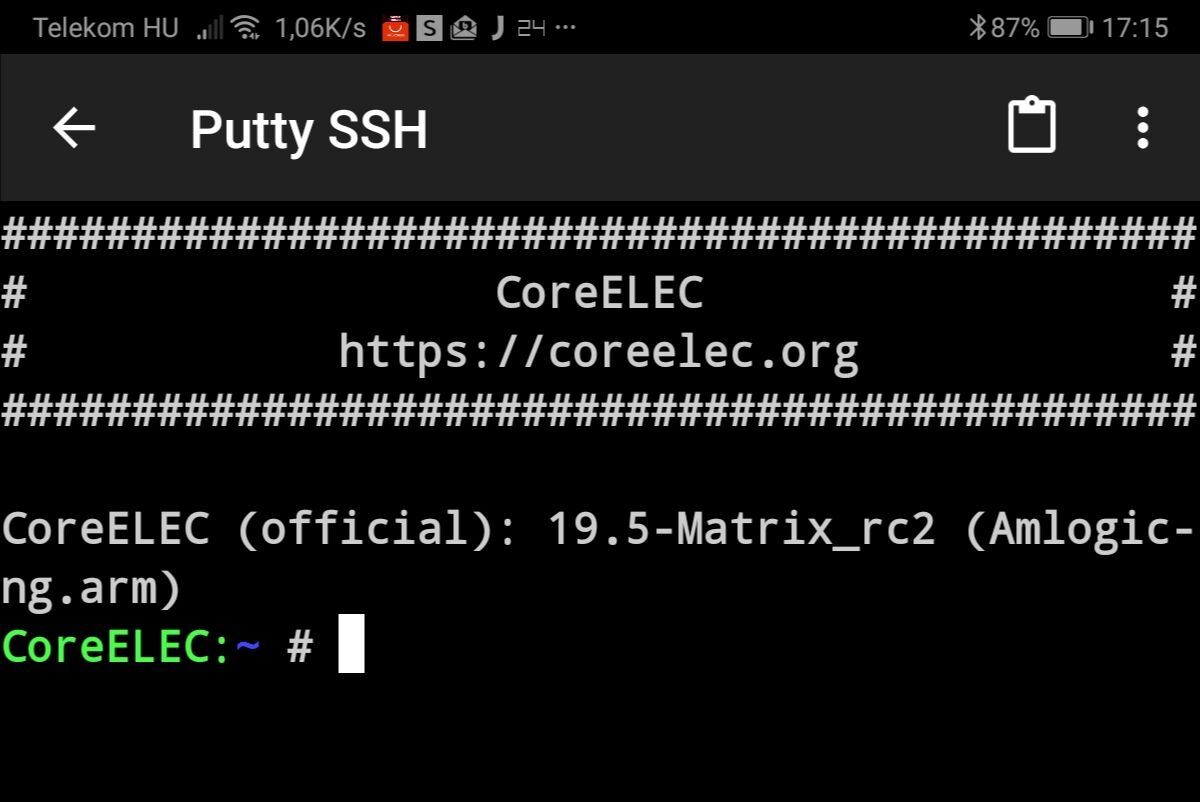Tap the cellular signal bars icon
The width and height of the screenshot is (1200, 802).
pyautogui.click(x=209, y=28)
